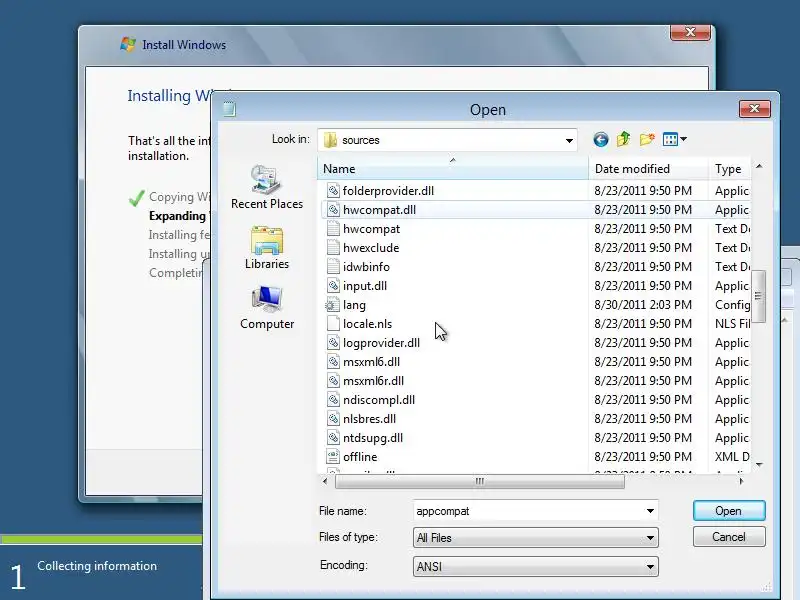Sort files by the Name column
The width and height of the screenshot is (800, 600).
point(453,169)
